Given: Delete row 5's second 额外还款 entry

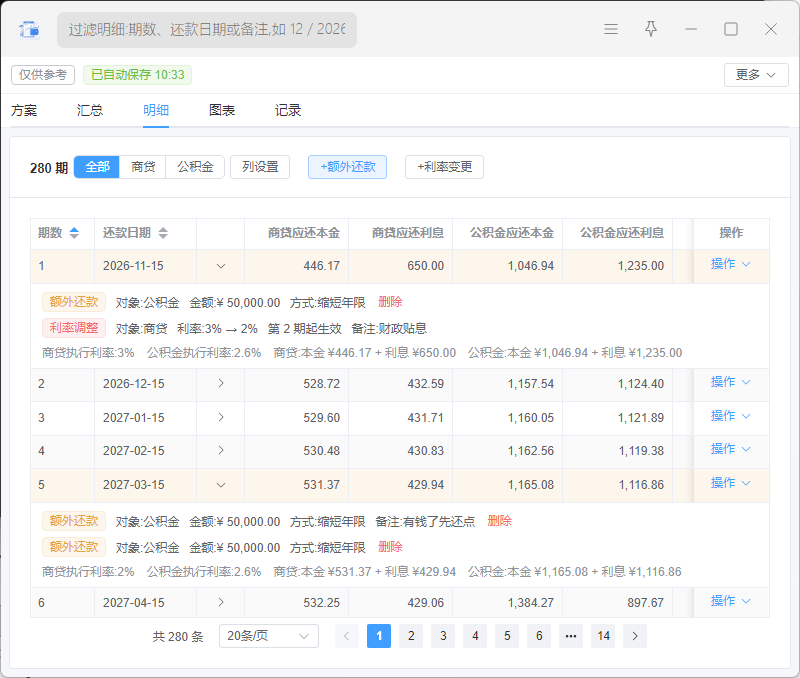Looking at the screenshot, I should click(390, 547).
